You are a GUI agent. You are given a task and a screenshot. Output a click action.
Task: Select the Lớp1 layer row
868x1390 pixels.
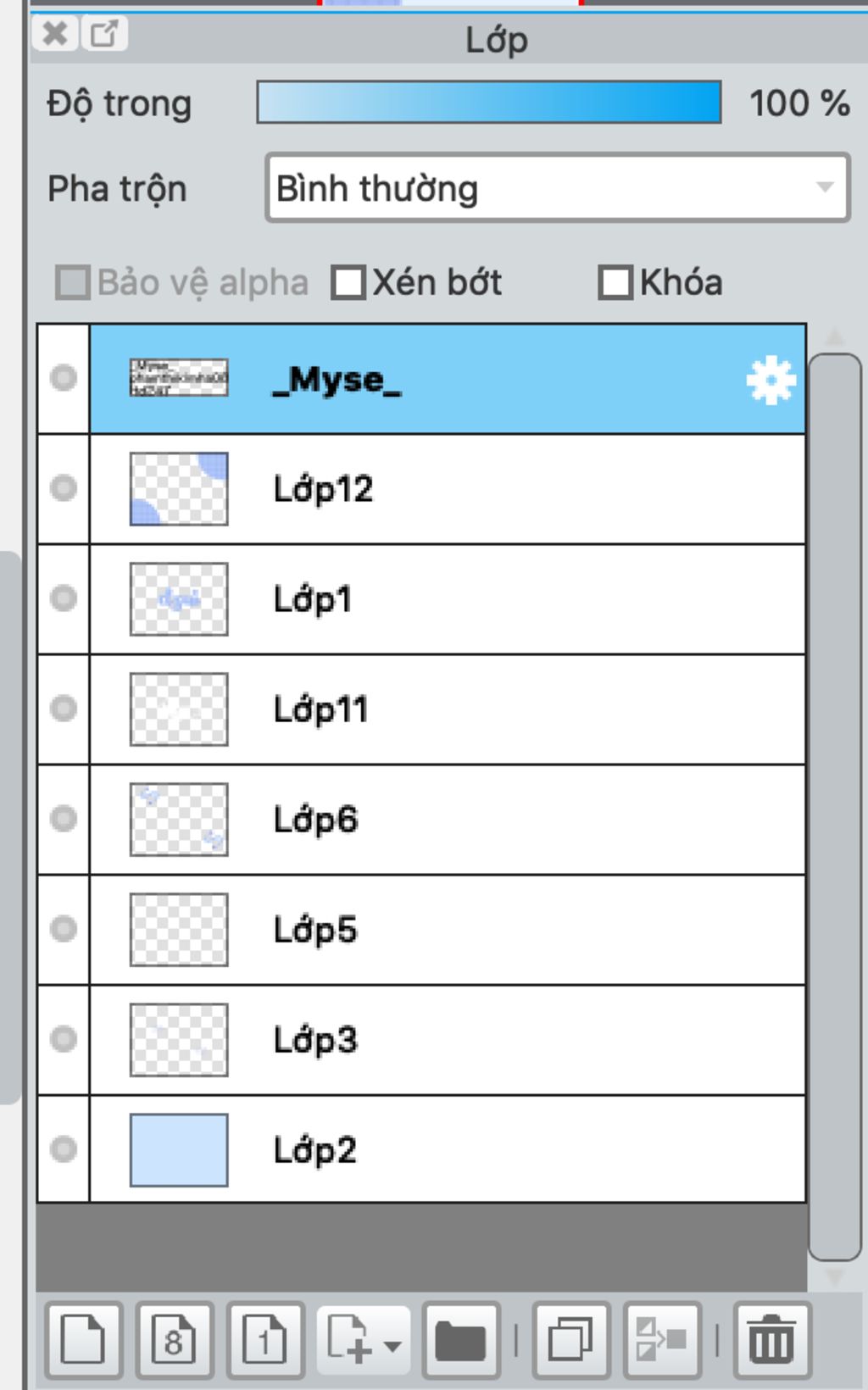pyautogui.click(x=509, y=599)
